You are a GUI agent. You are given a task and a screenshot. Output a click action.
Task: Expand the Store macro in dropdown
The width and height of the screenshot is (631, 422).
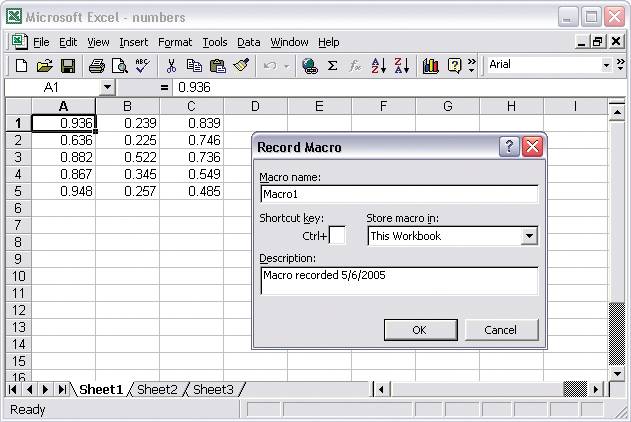tap(529, 236)
